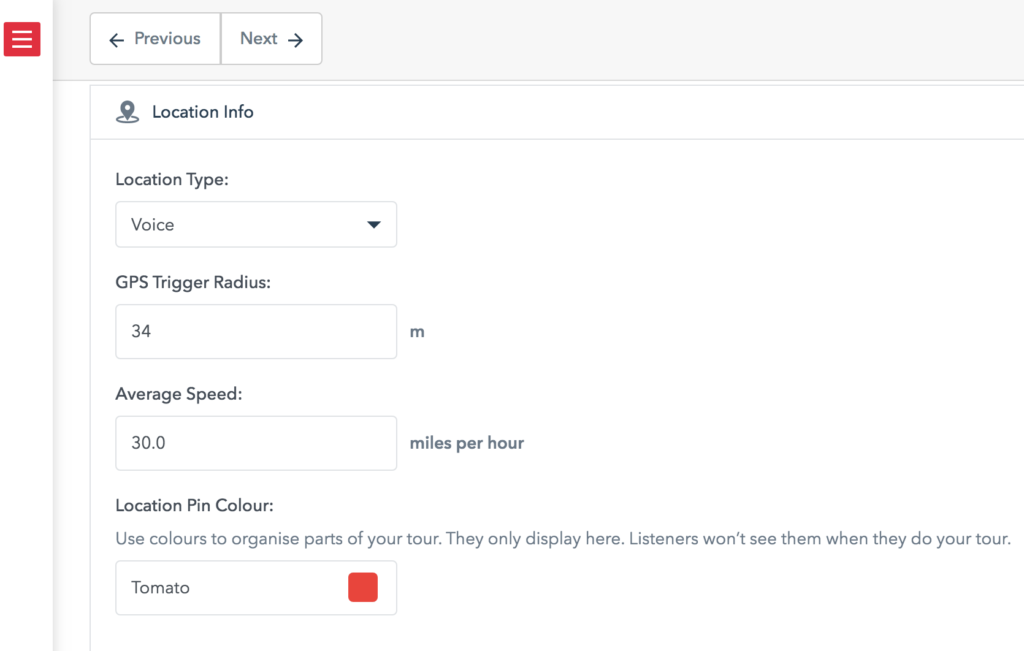The width and height of the screenshot is (1024, 651).
Task: Open the red hamburger menu
Action: click(x=22, y=39)
